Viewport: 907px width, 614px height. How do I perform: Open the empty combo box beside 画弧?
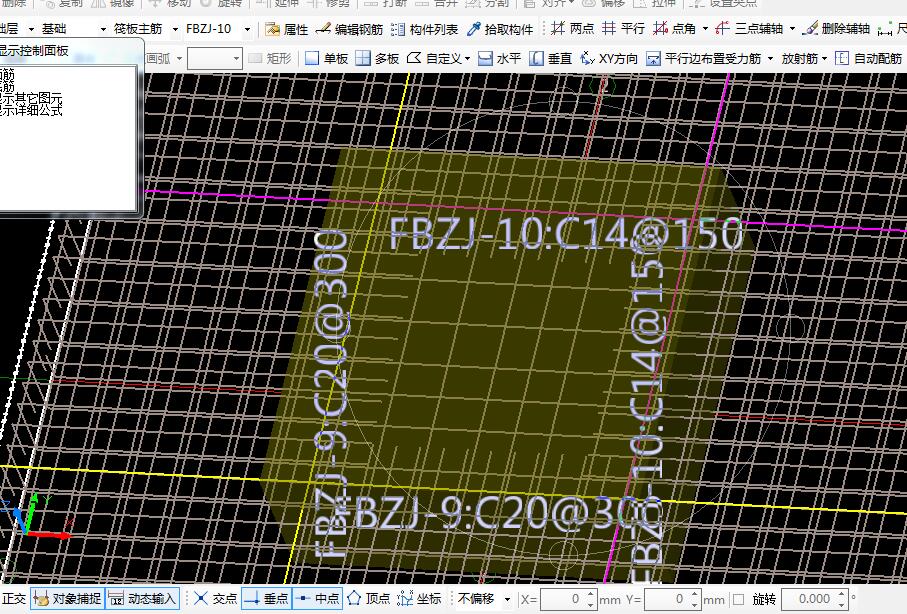(215, 58)
